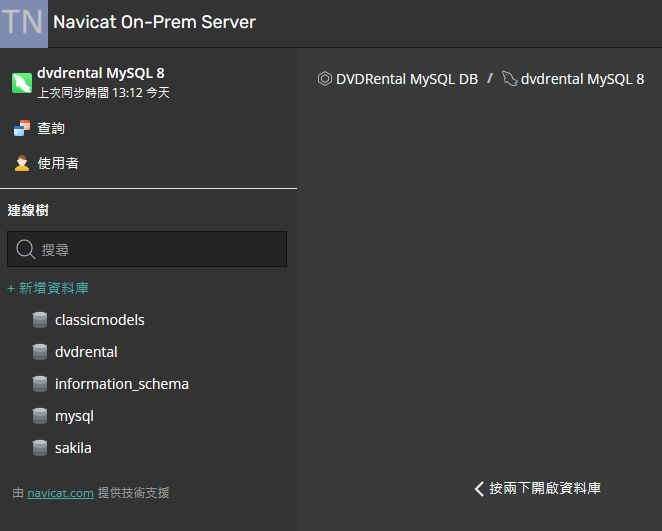Open the 使用者 (Users) menu item

58,163
